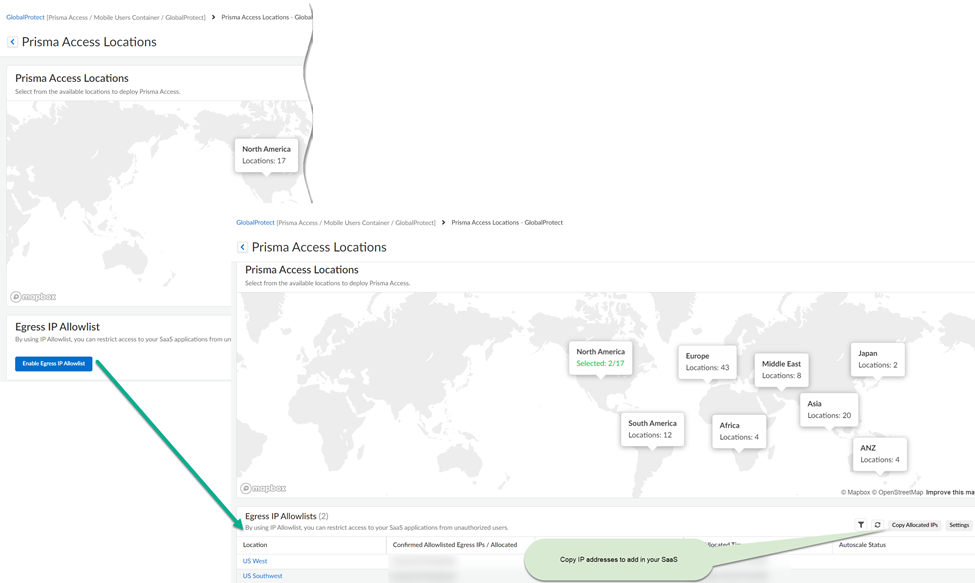Select North America Locations 17 marker in upper map
The width and height of the screenshot is (975, 583).
tap(266, 155)
